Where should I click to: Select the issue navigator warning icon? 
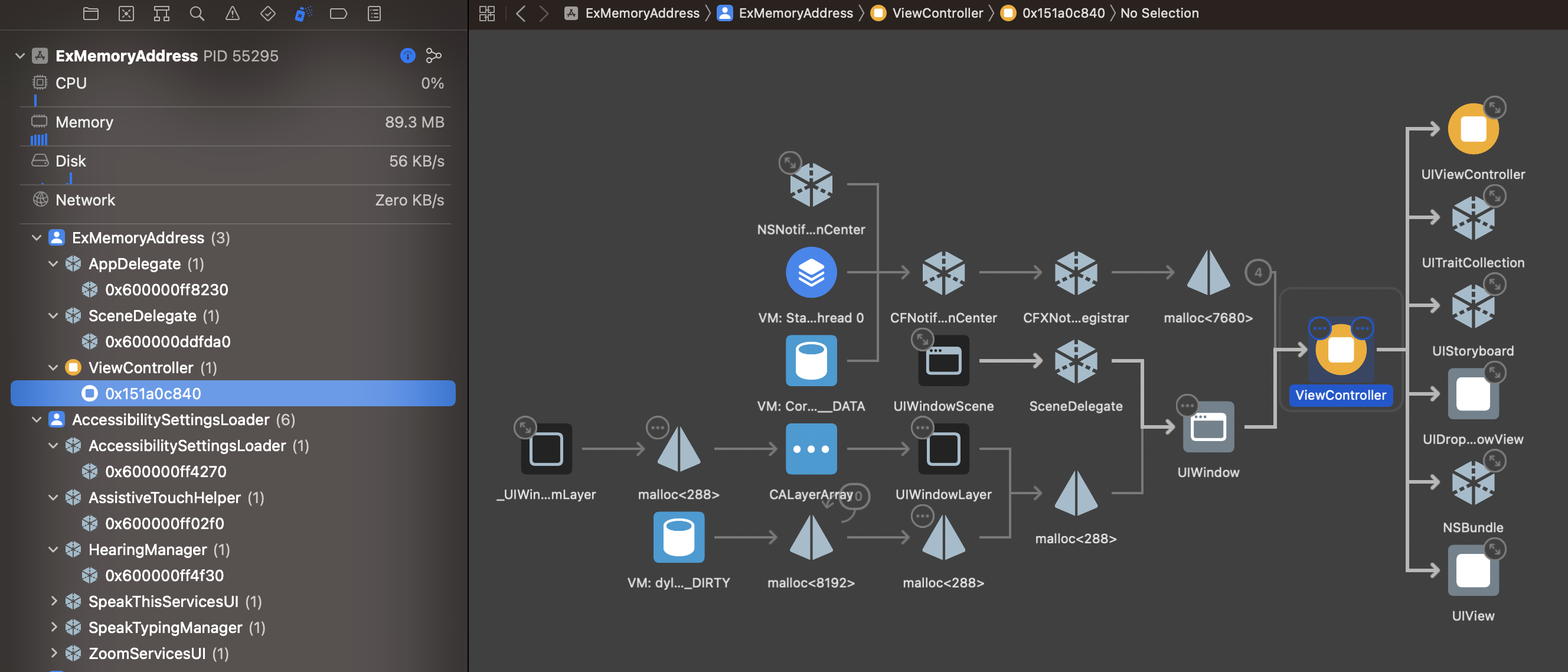click(233, 14)
